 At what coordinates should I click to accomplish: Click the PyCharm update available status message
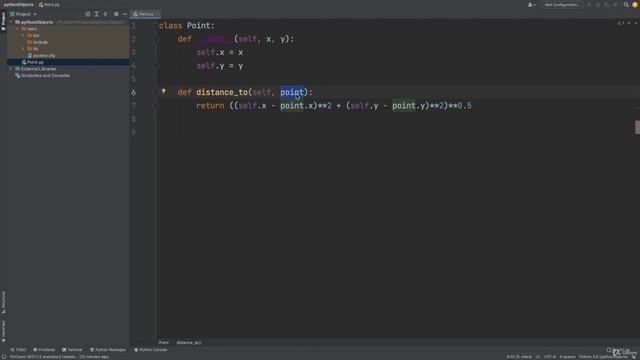point(60,357)
